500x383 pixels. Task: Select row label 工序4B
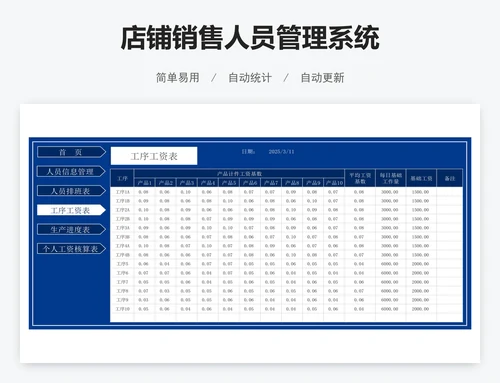[x=122, y=255]
